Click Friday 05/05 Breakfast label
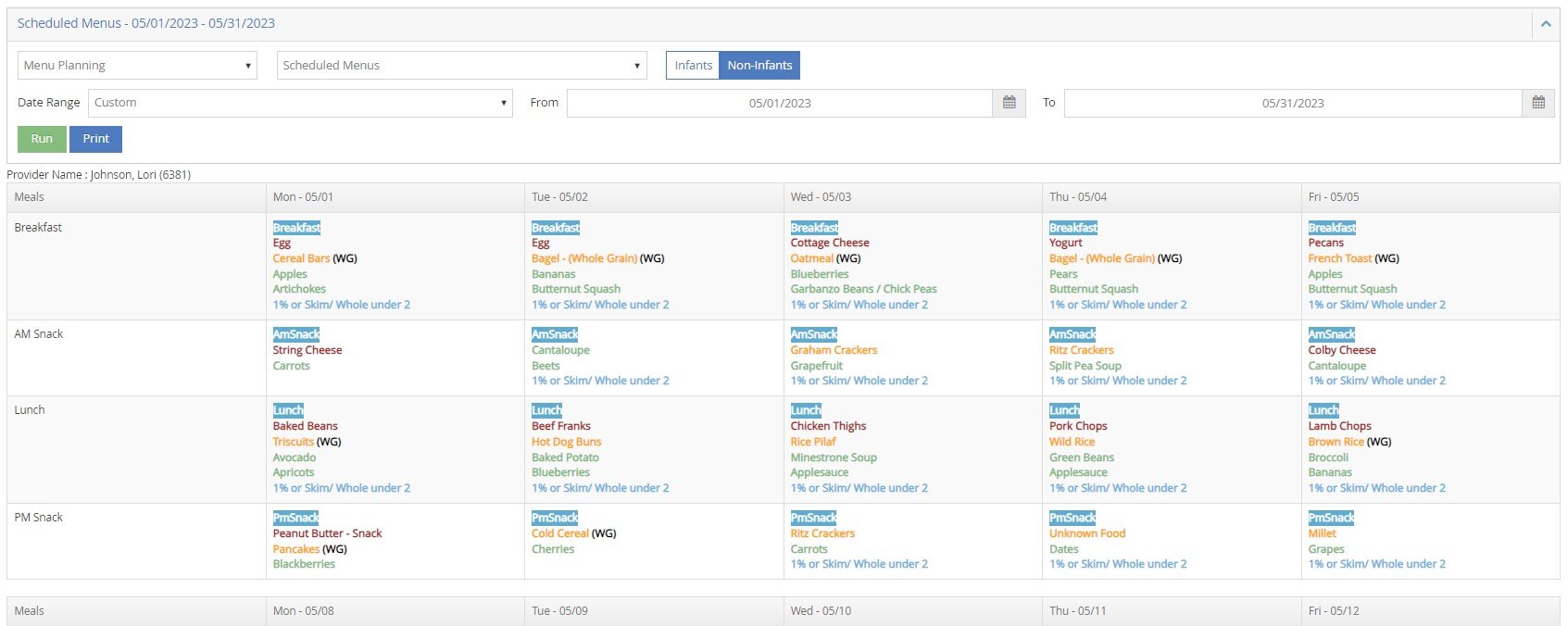 click(1332, 228)
